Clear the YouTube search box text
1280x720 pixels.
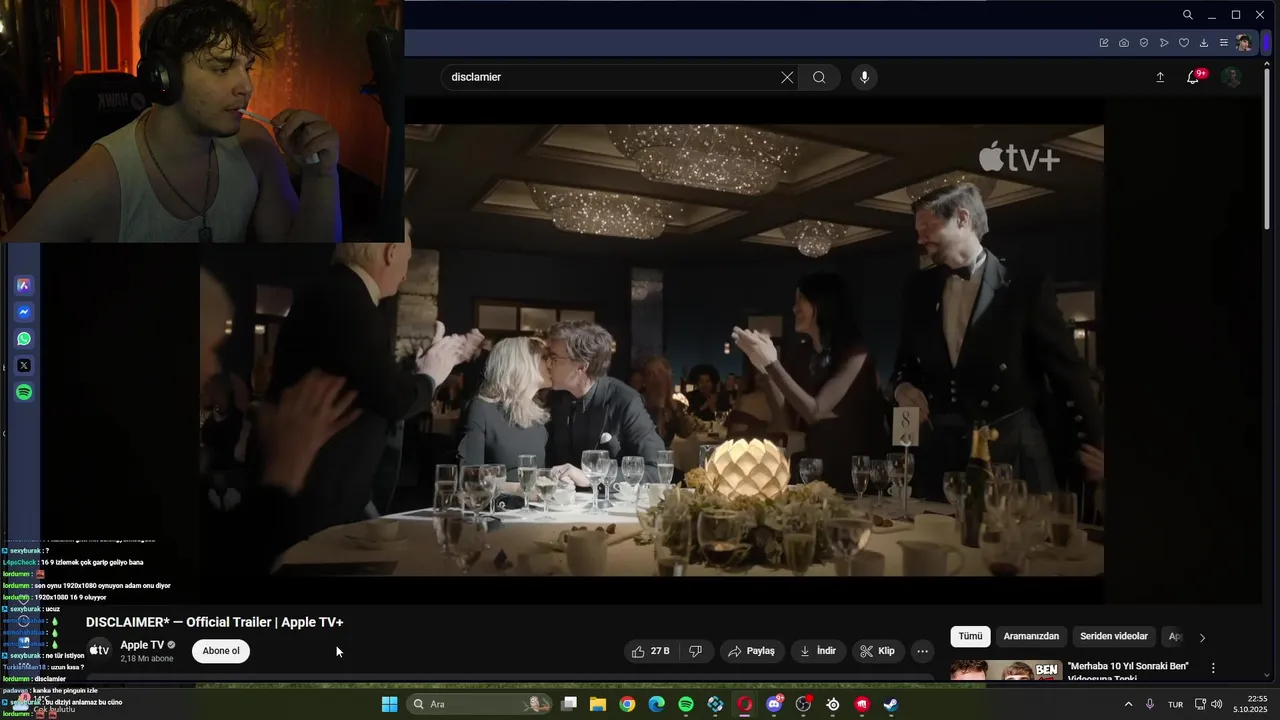tap(787, 77)
